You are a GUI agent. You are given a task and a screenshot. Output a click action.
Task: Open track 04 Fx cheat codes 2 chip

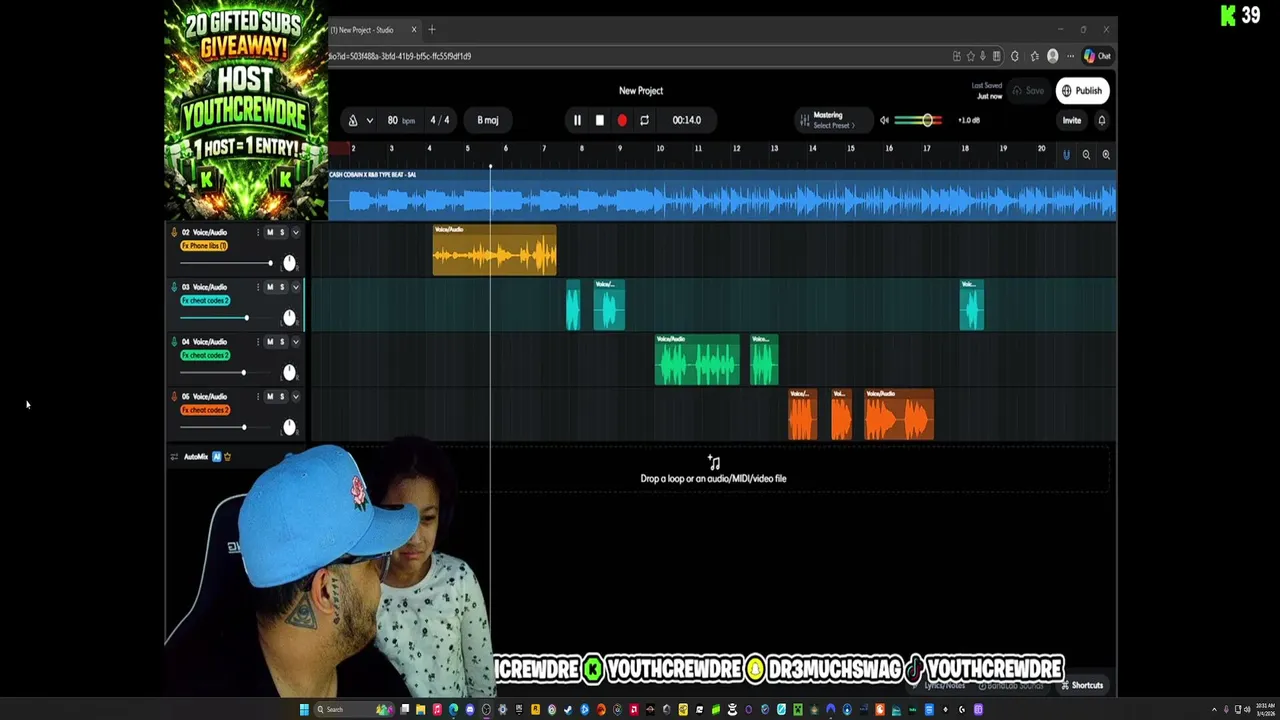pyautogui.click(x=205, y=355)
